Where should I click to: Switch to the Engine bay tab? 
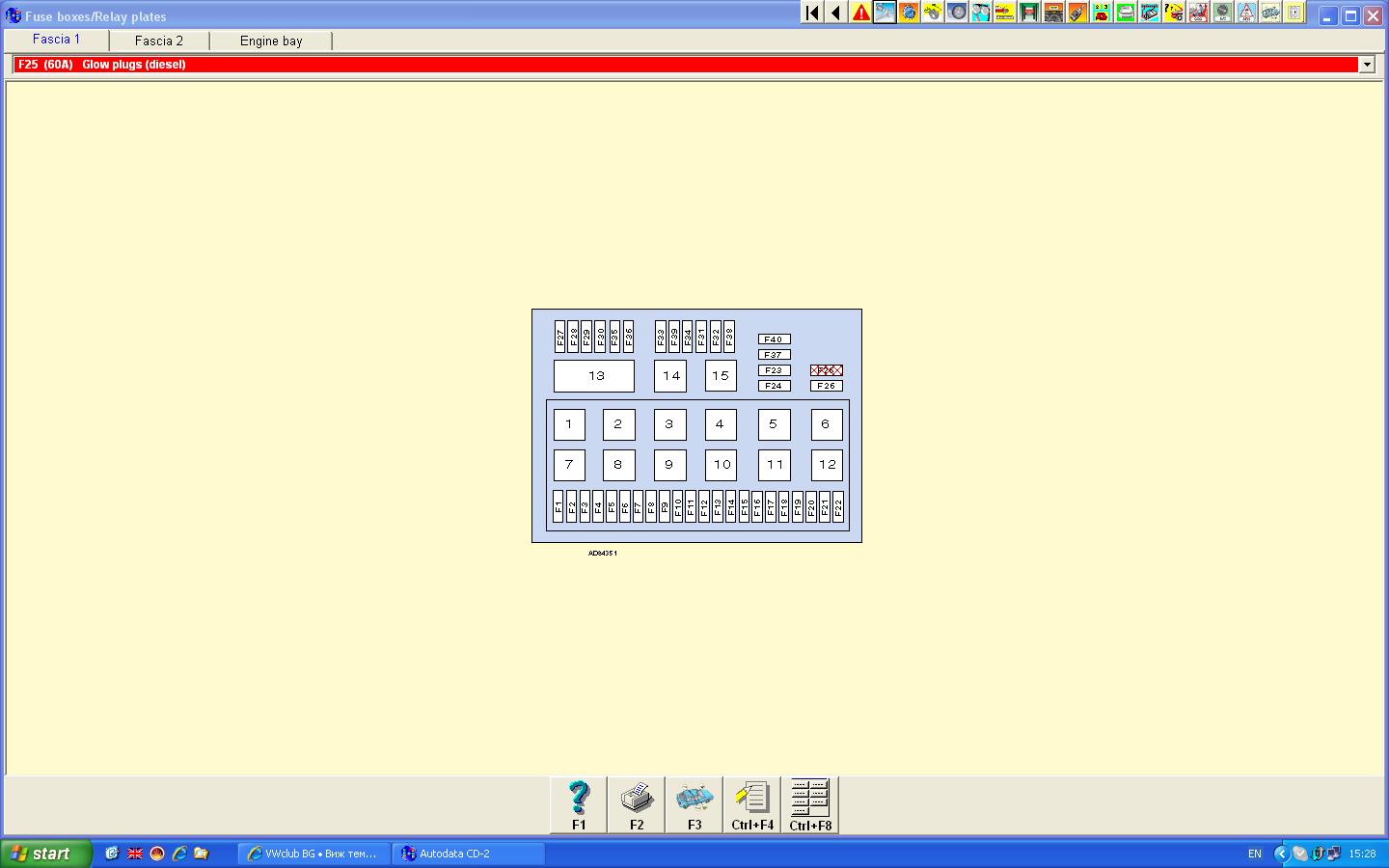tap(271, 41)
